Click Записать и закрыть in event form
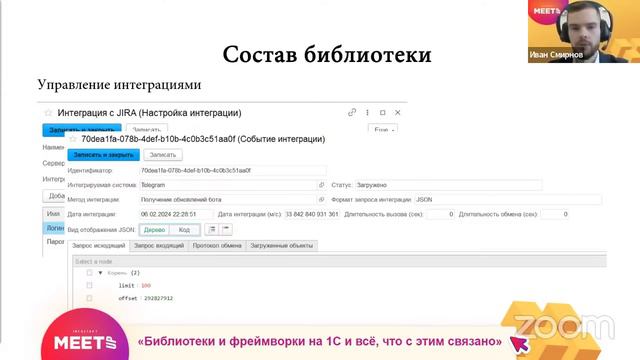The image size is (640, 360). click(104, 155)
